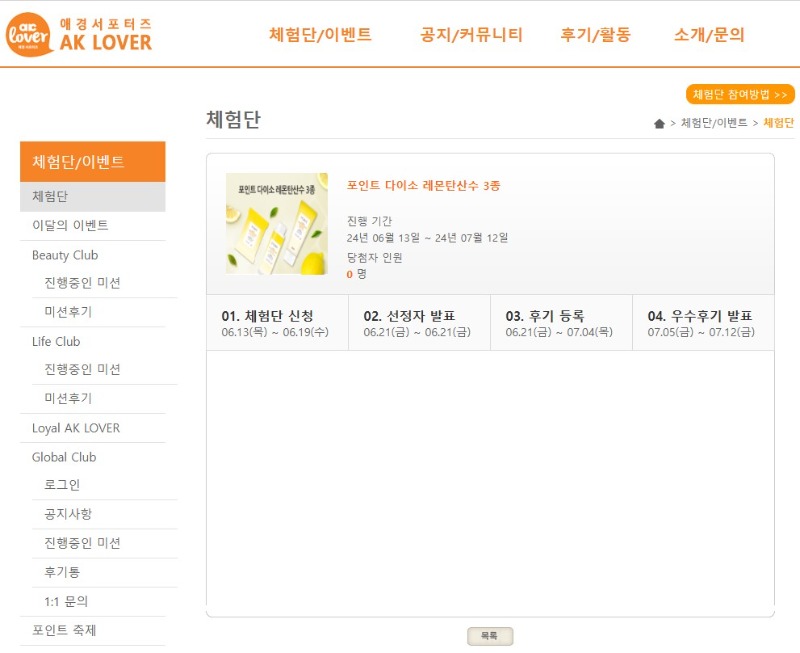The height and width of the screenshot is (653, 800).
Task: Open Beauty Club in sidebar
Action: (65, 255)
